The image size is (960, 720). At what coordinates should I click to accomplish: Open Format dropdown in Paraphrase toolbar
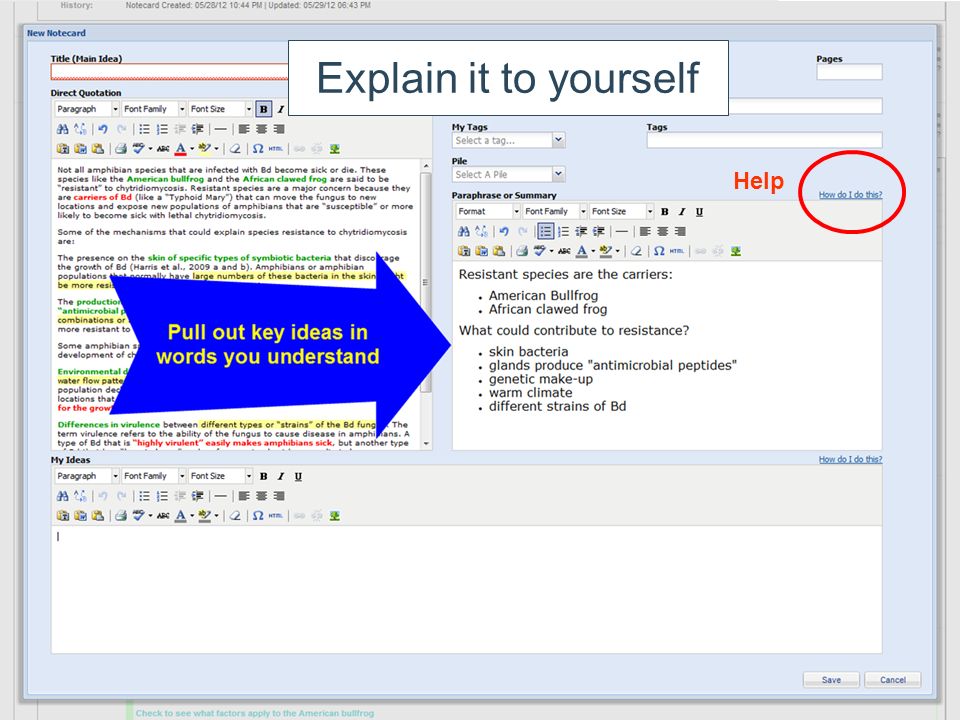pos(488,211)
